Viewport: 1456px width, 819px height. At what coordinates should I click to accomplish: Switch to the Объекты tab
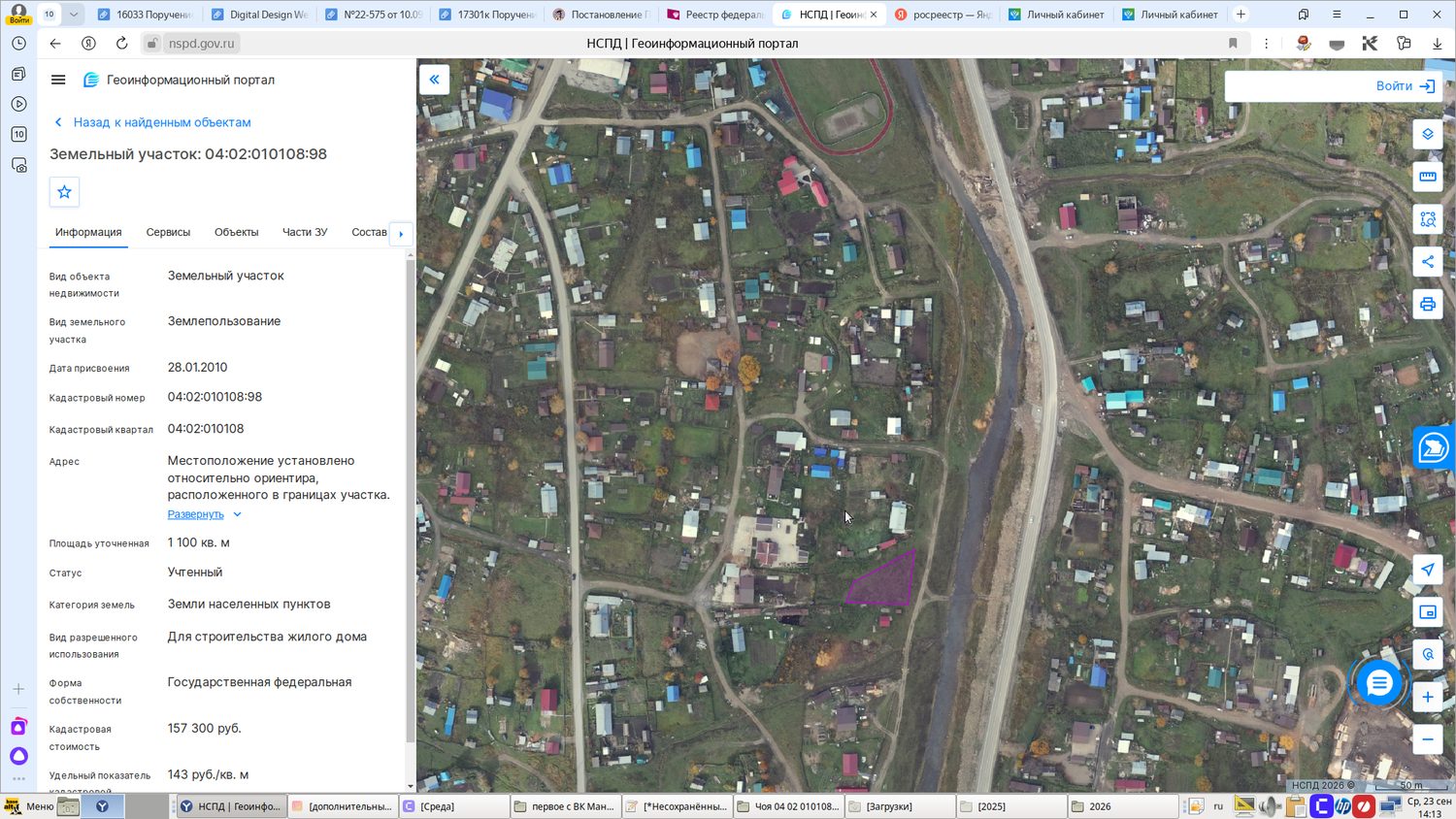point(236,232)
